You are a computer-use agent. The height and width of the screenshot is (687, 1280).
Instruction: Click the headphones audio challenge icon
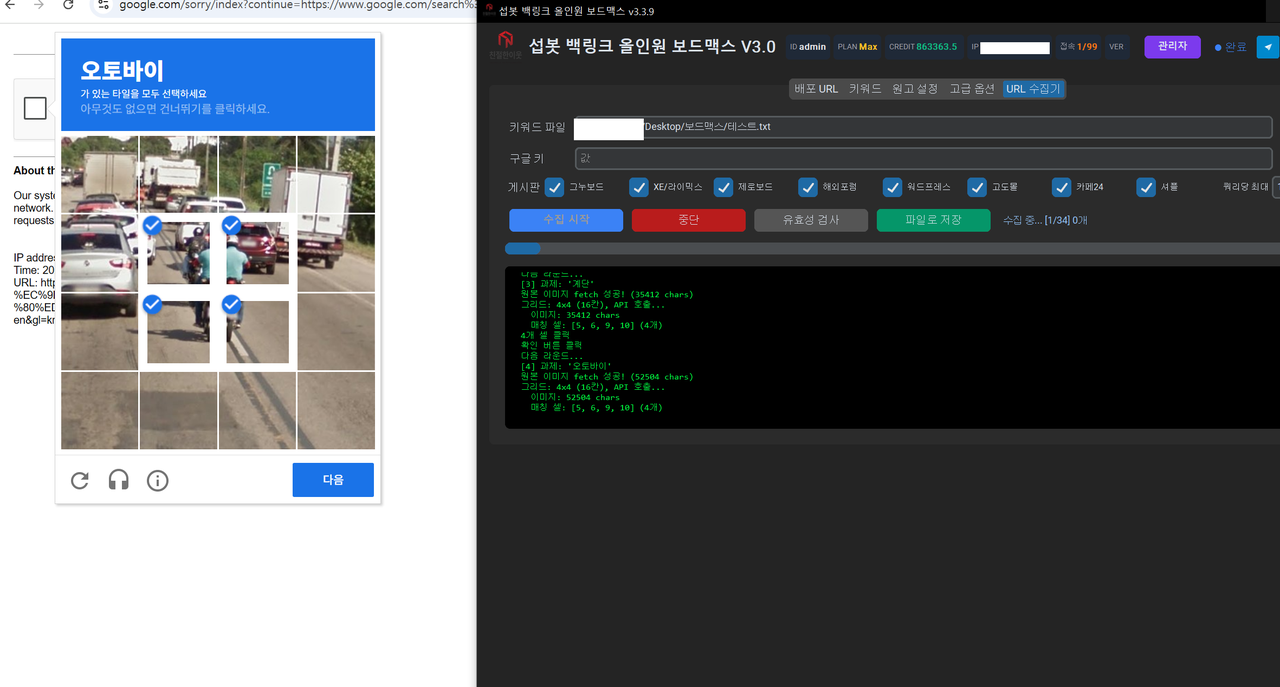118,481
